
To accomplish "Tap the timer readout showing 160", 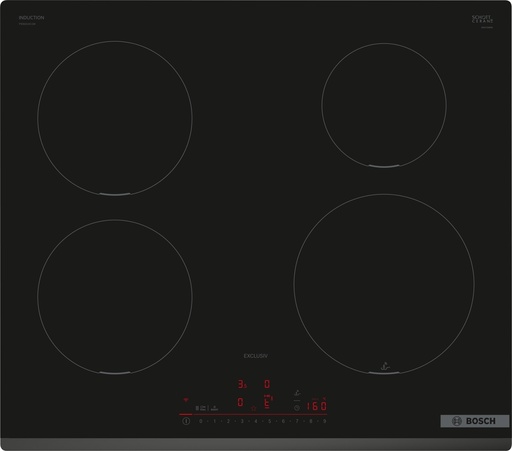I will point(317,406).
